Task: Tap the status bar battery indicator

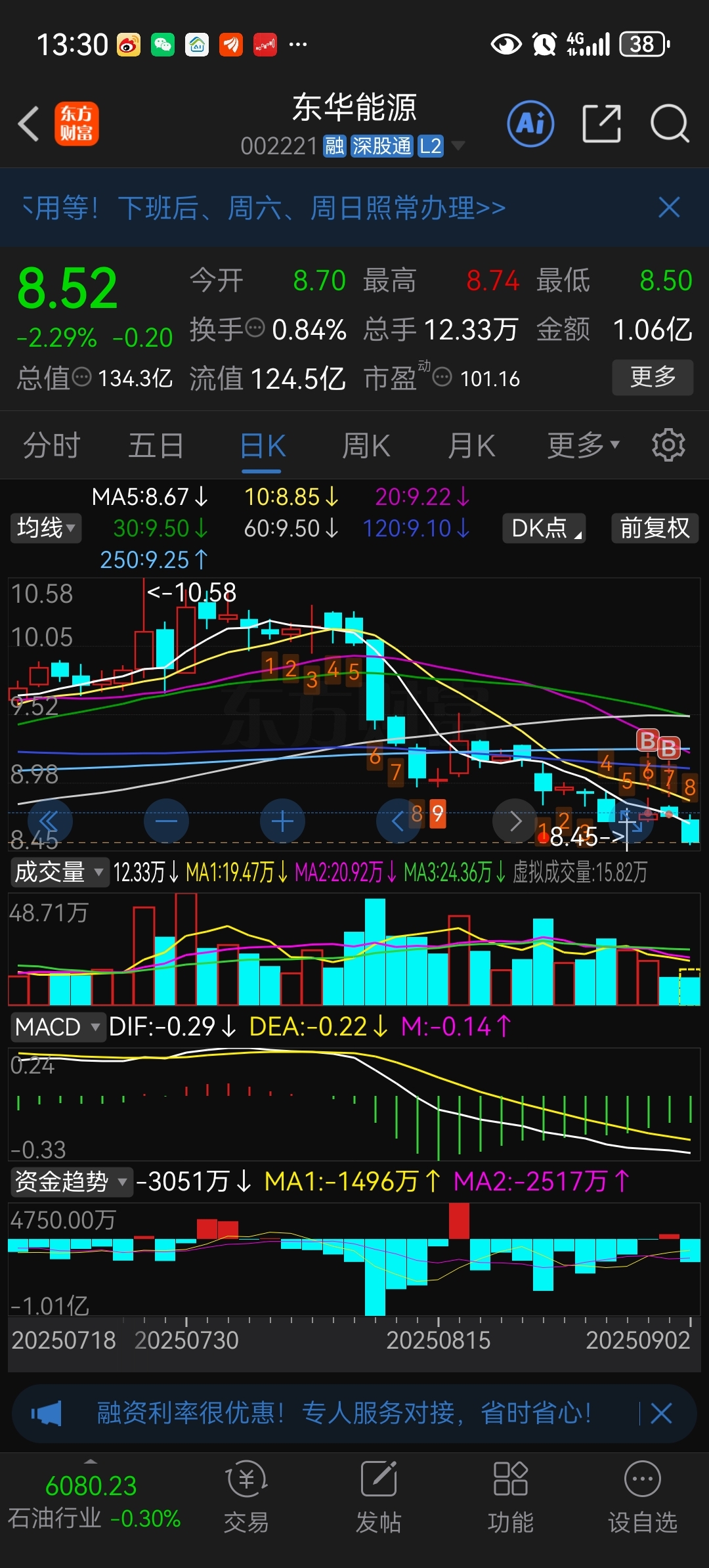Action: (x=643, y=44)
